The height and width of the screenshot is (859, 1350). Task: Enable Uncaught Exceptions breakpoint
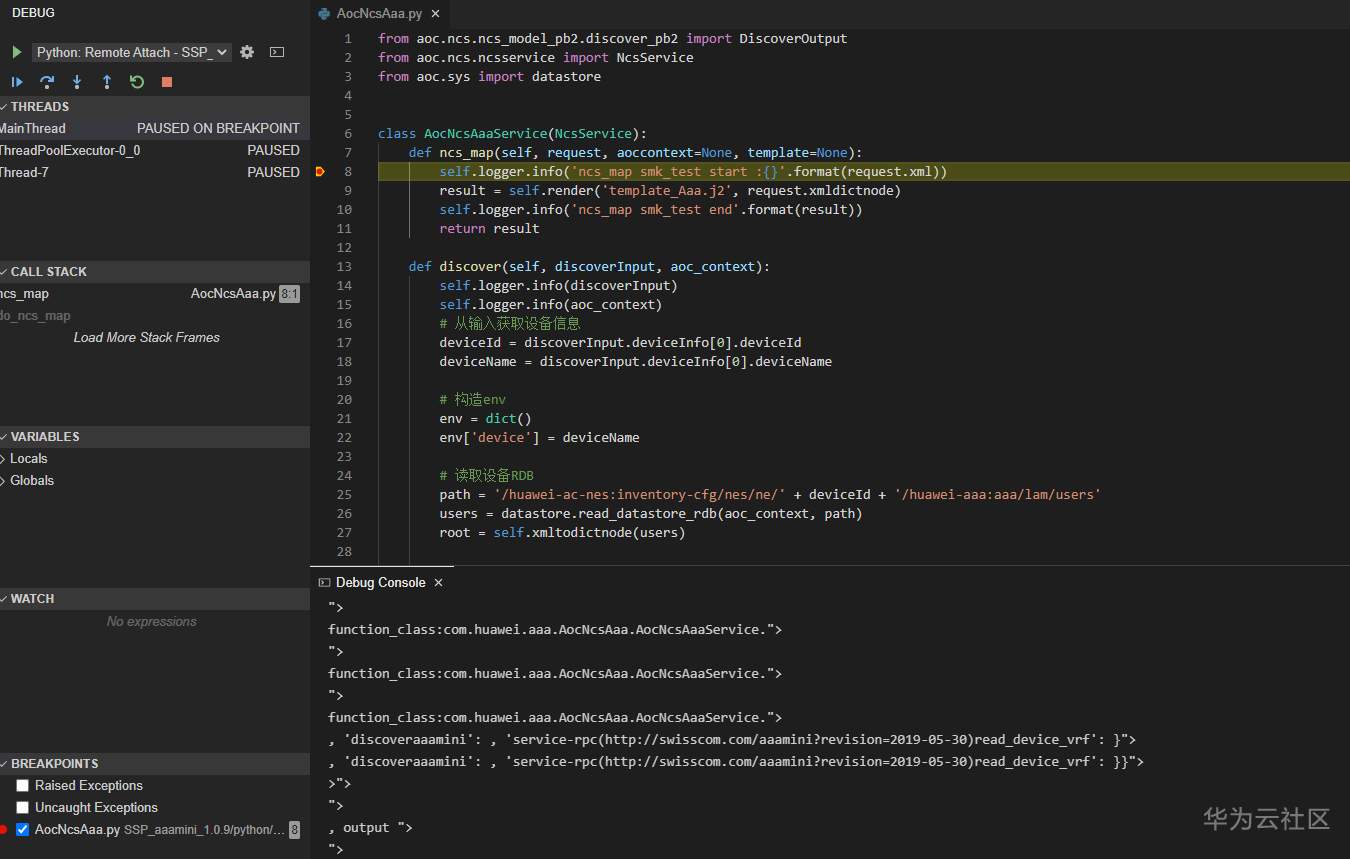pos(22,808)
